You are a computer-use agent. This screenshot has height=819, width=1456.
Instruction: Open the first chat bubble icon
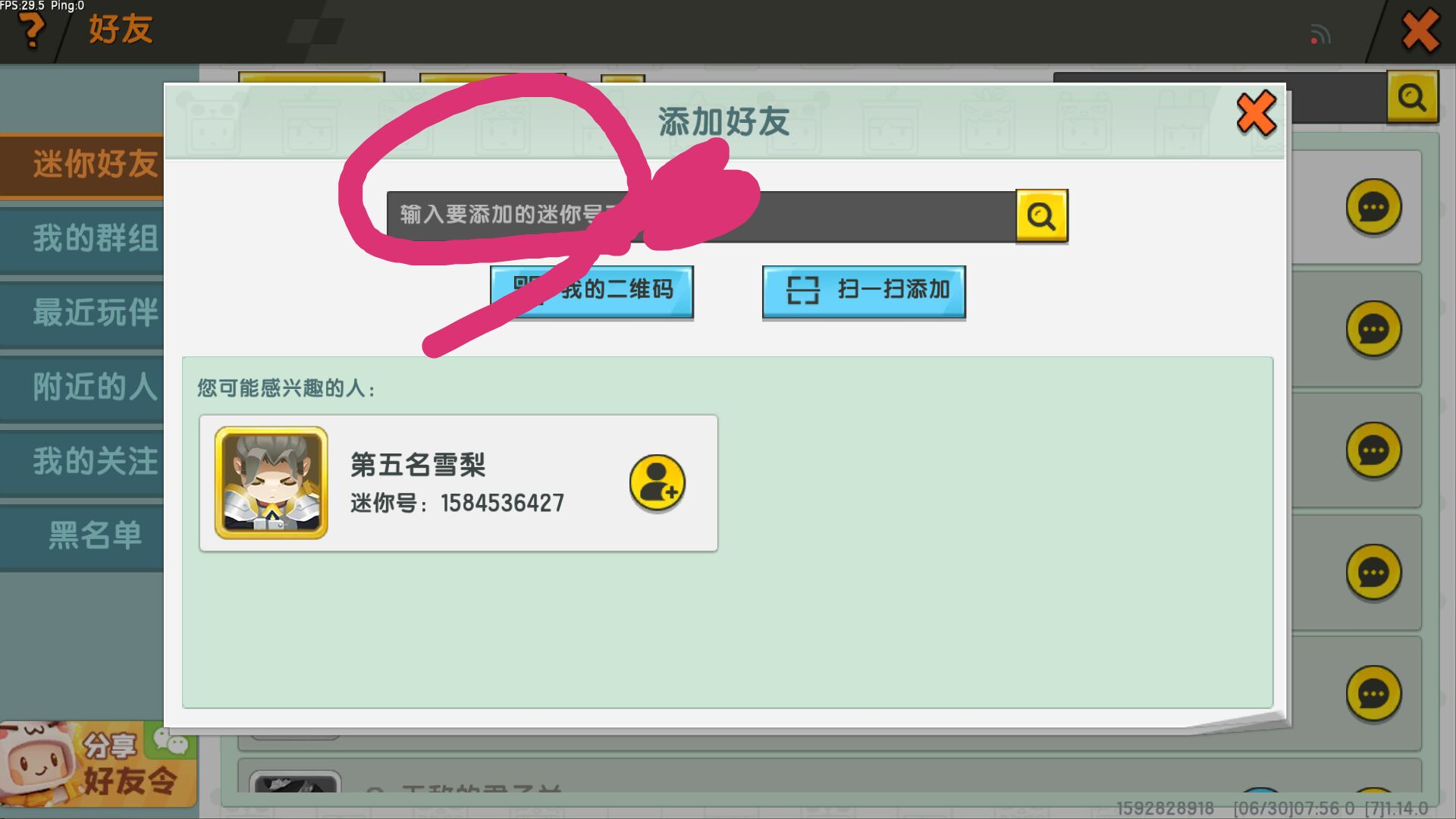[x=1373, y=207]
